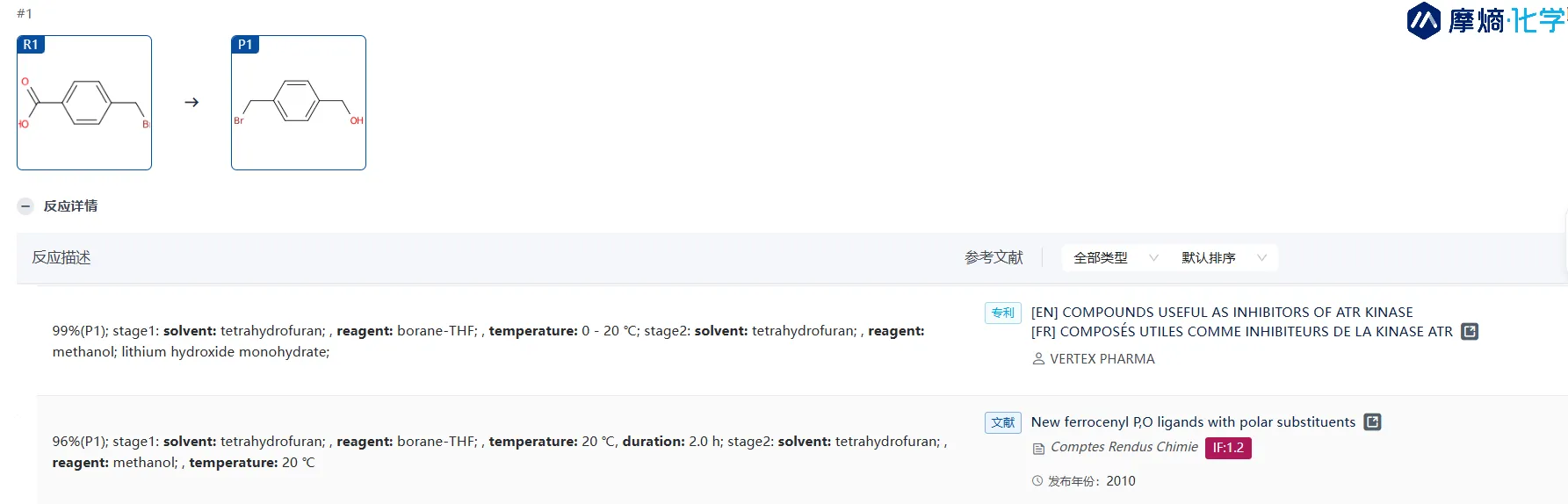
Task: Collapse the 反应详情 section with minus icon
Action: (x=25, y=206)
